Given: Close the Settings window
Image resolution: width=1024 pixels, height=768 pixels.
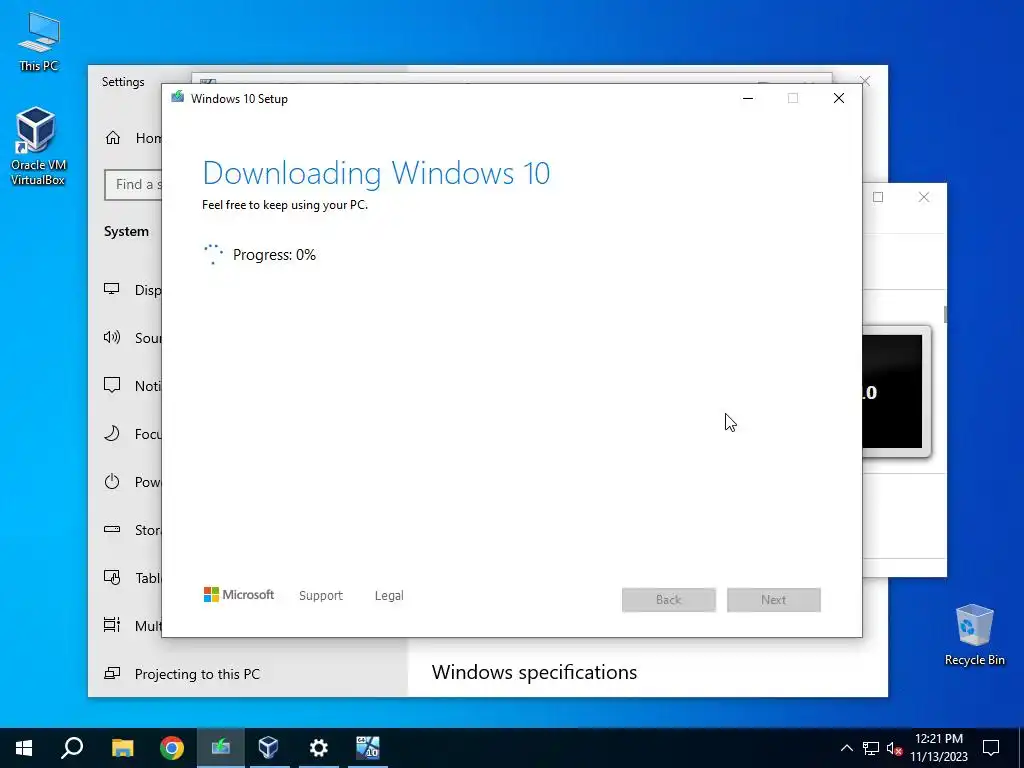Looking at the screenshot, I should (865, 81).
